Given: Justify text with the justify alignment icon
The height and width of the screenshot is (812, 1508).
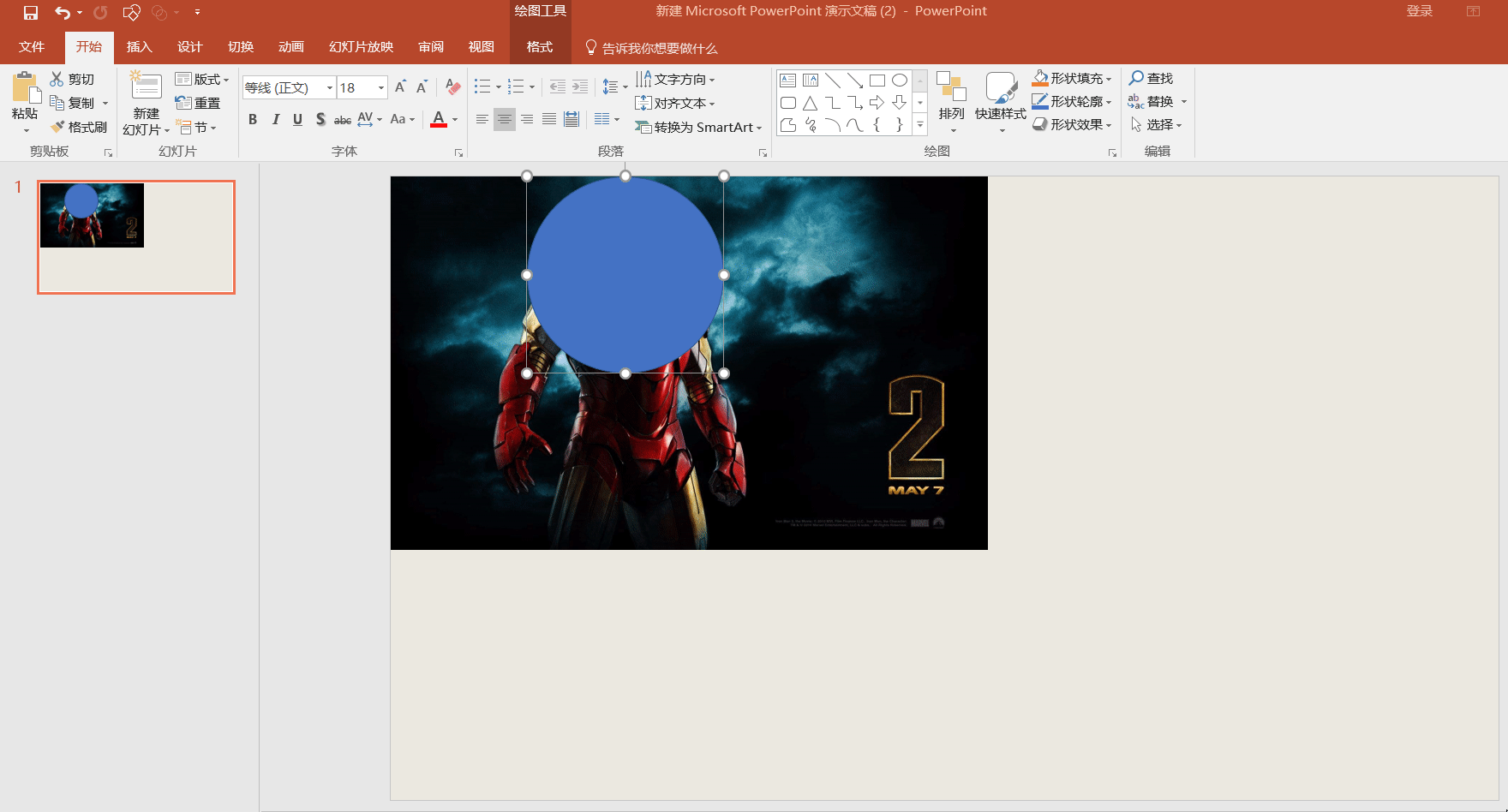Looking at the screenshot, I should pos(549,119).
